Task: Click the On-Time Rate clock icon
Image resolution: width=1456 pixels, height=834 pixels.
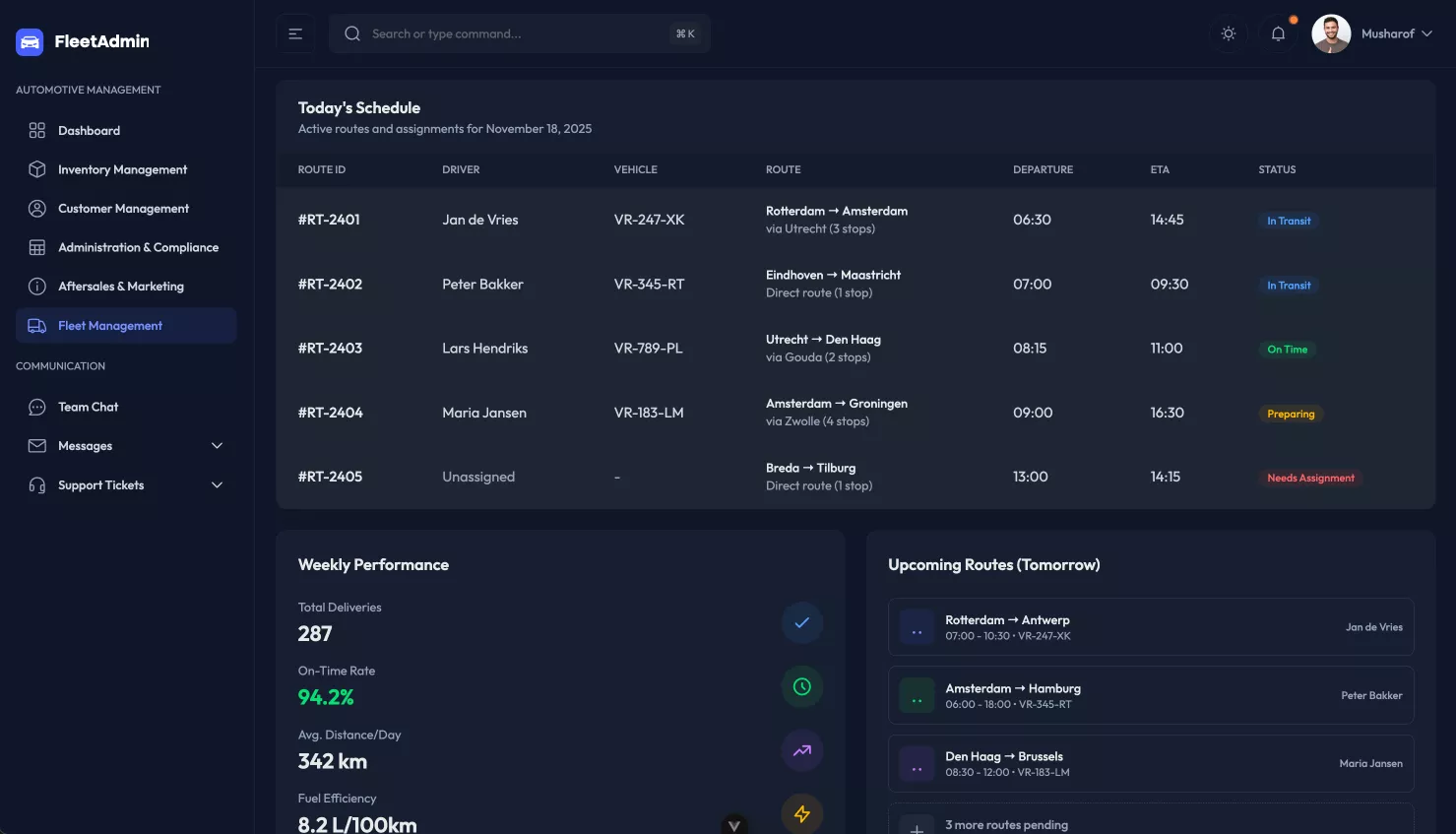Action: pos(801,686)
